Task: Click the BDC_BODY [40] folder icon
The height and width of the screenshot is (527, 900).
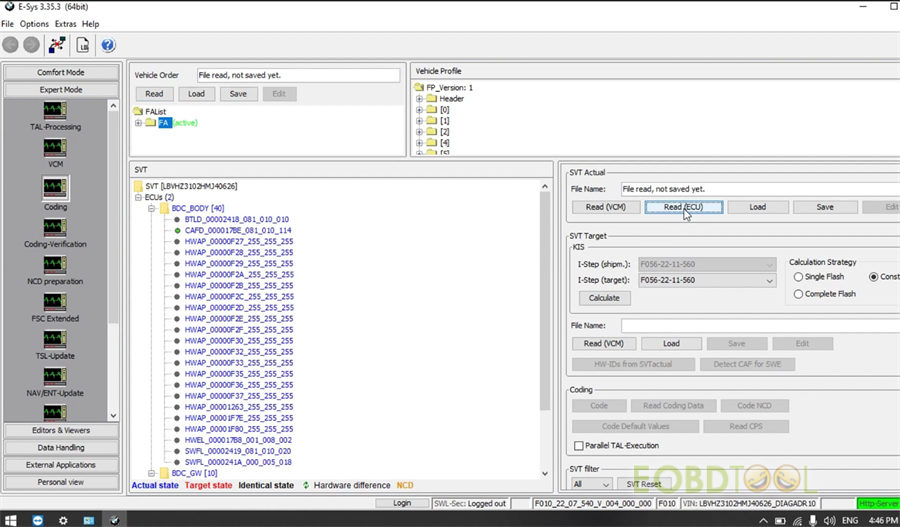Action: [x=164, y=208]
